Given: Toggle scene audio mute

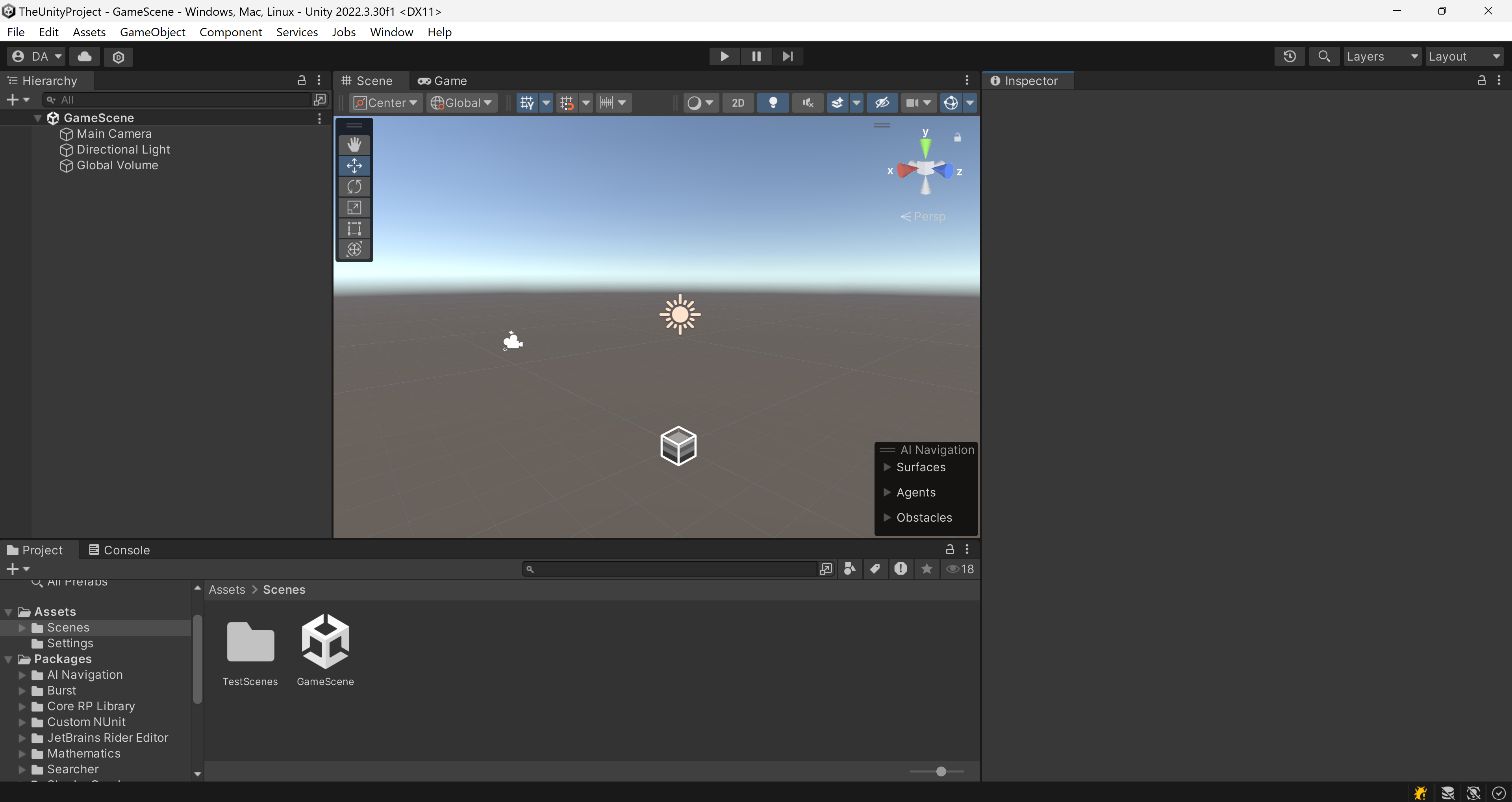Looking at the screenshot, I should coord(808,103).
